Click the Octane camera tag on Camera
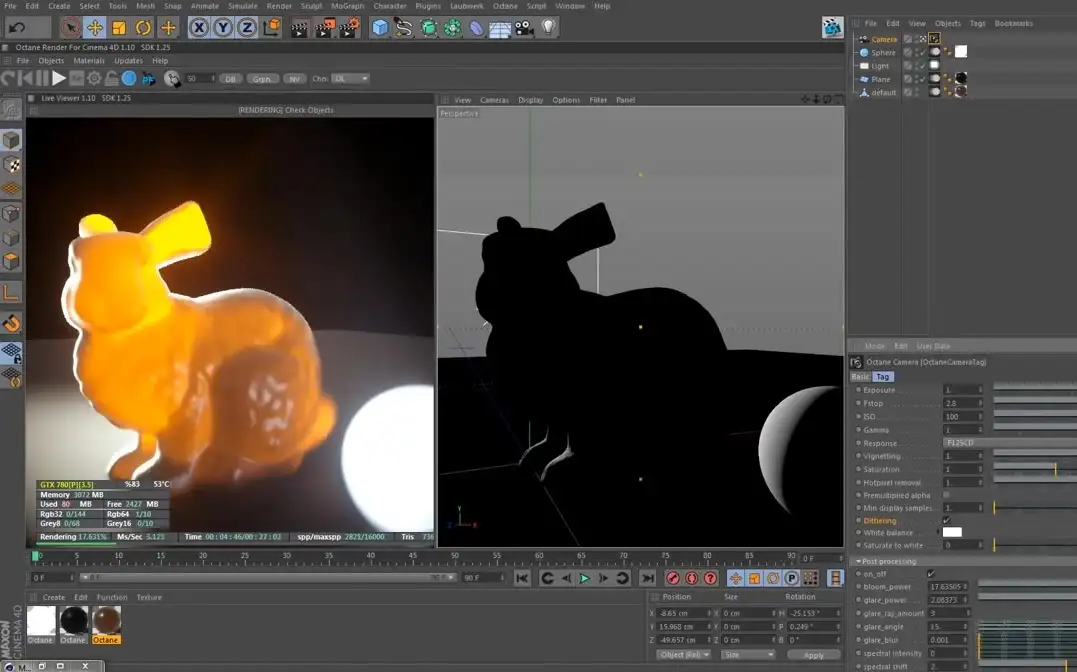 [x=934, y=39]
